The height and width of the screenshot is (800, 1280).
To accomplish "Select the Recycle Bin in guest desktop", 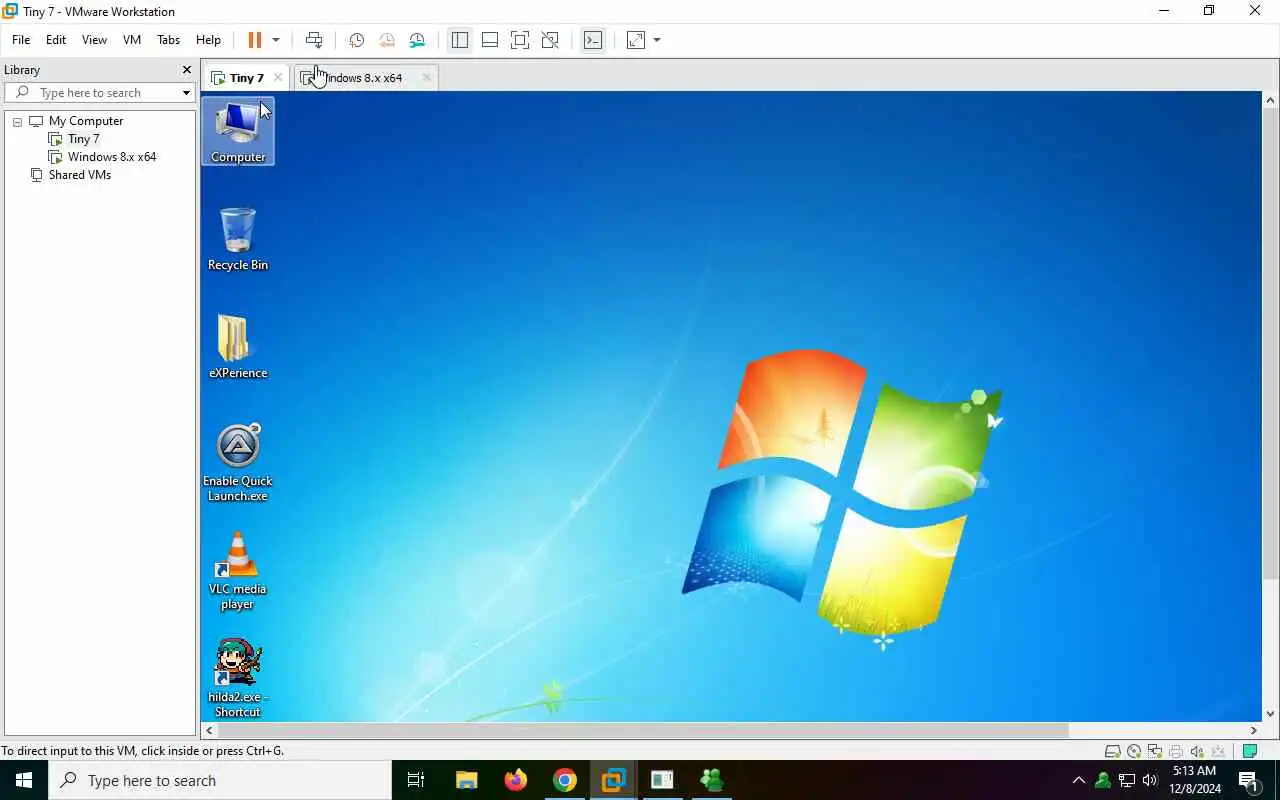I will point(238,239).
